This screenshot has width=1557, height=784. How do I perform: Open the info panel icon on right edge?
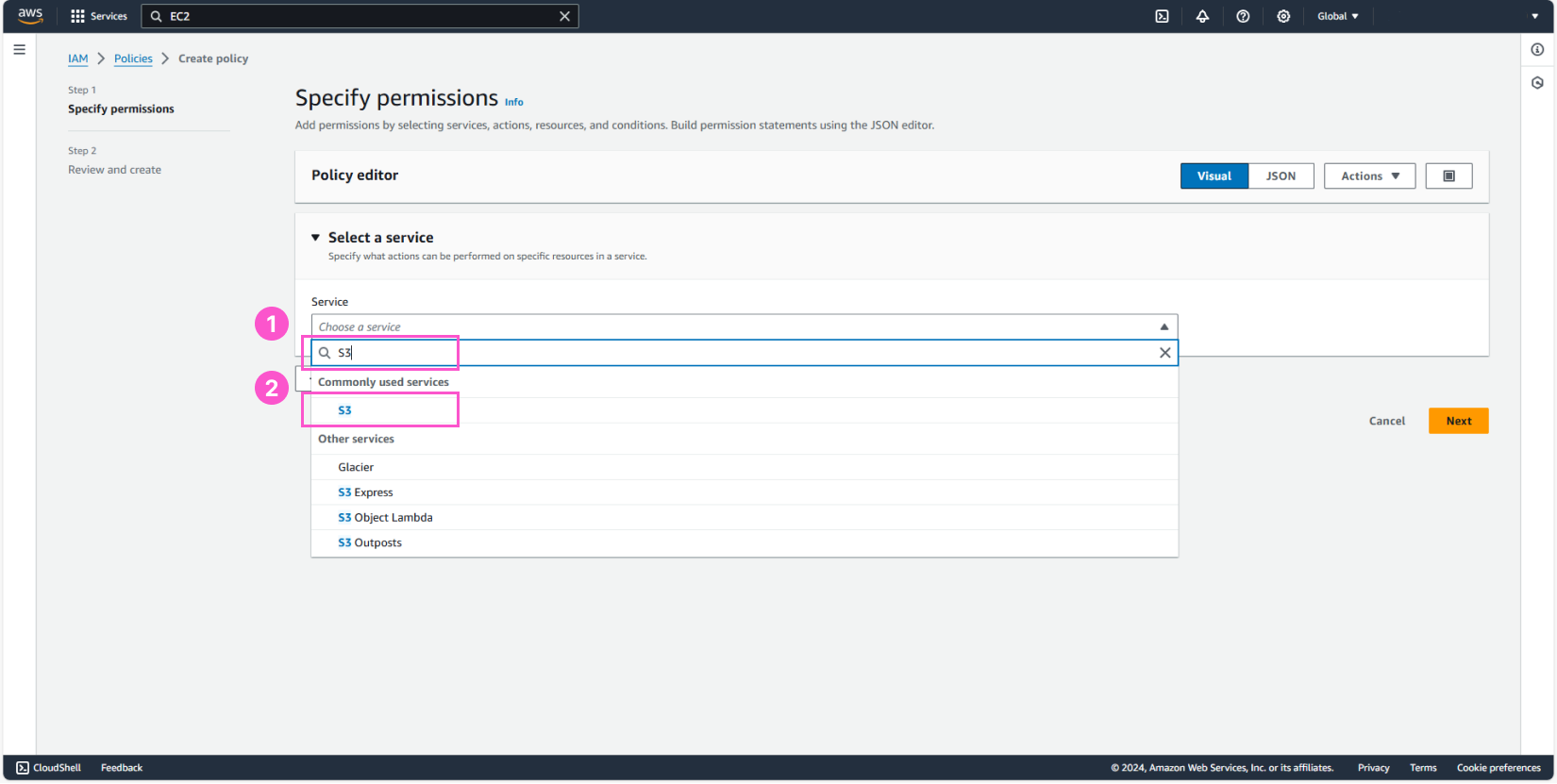[x=1537, y=50]
